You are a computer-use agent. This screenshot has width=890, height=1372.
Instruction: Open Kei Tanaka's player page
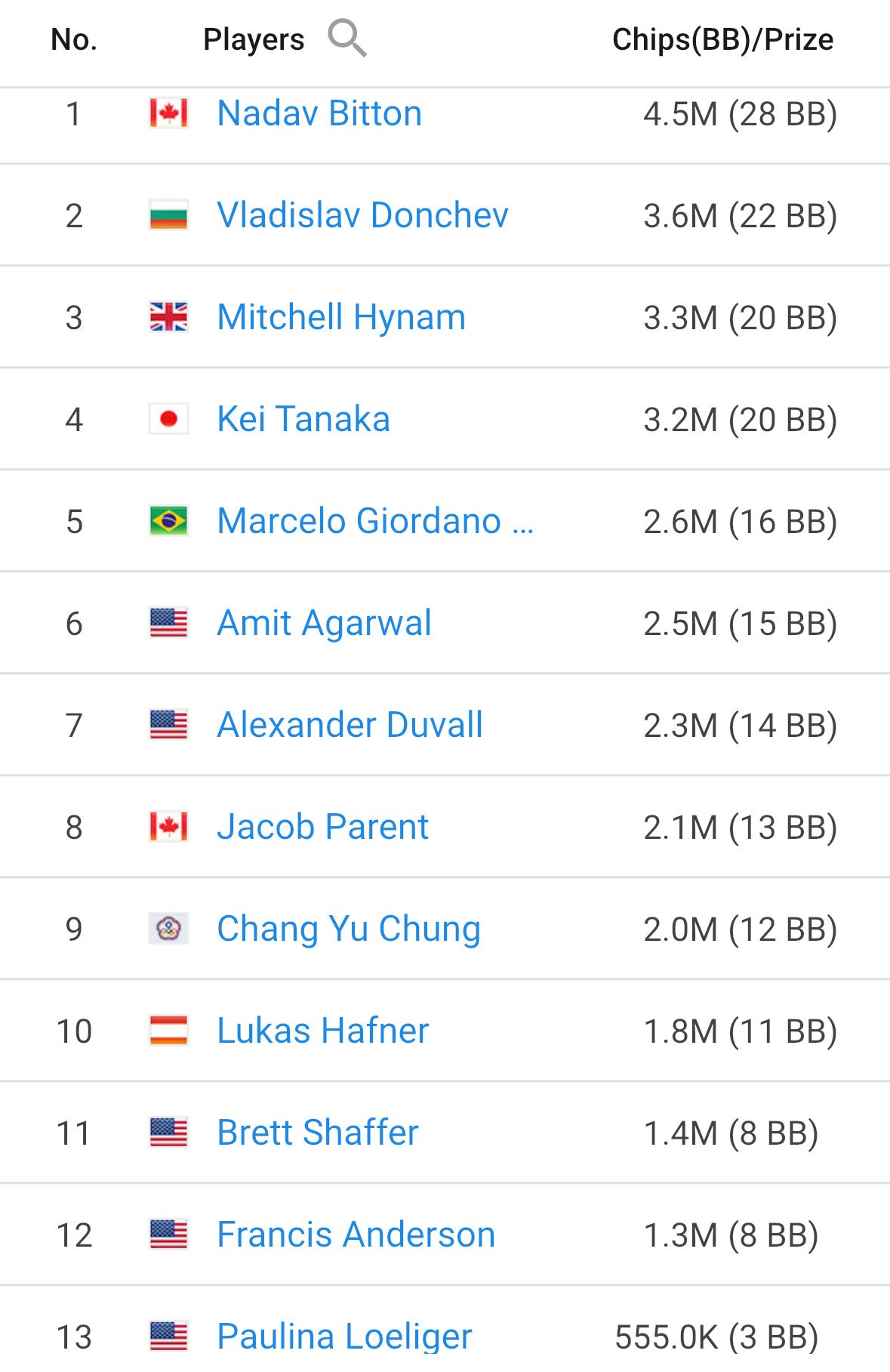[303, 420]
